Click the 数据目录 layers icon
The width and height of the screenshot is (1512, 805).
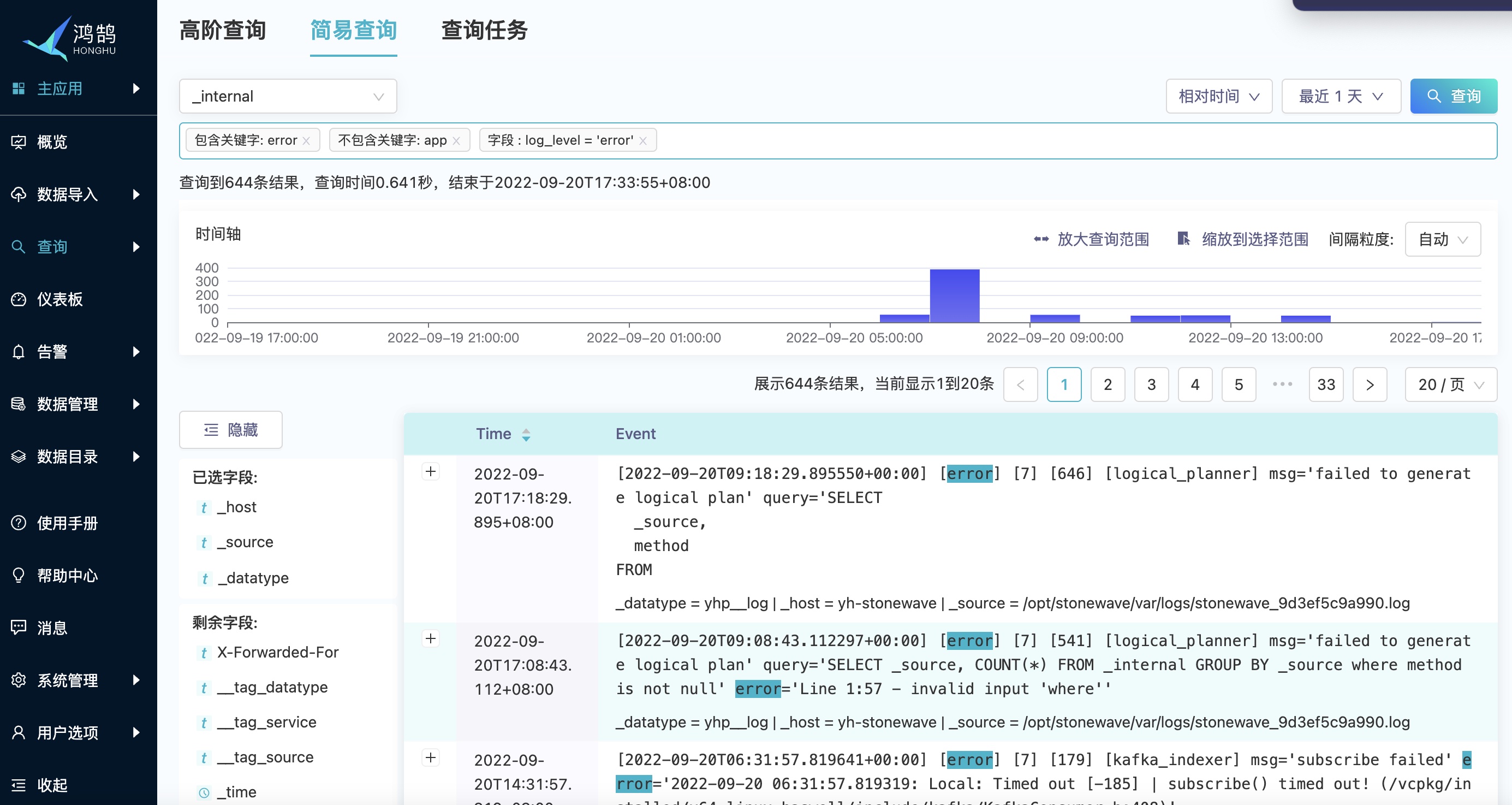18,456
